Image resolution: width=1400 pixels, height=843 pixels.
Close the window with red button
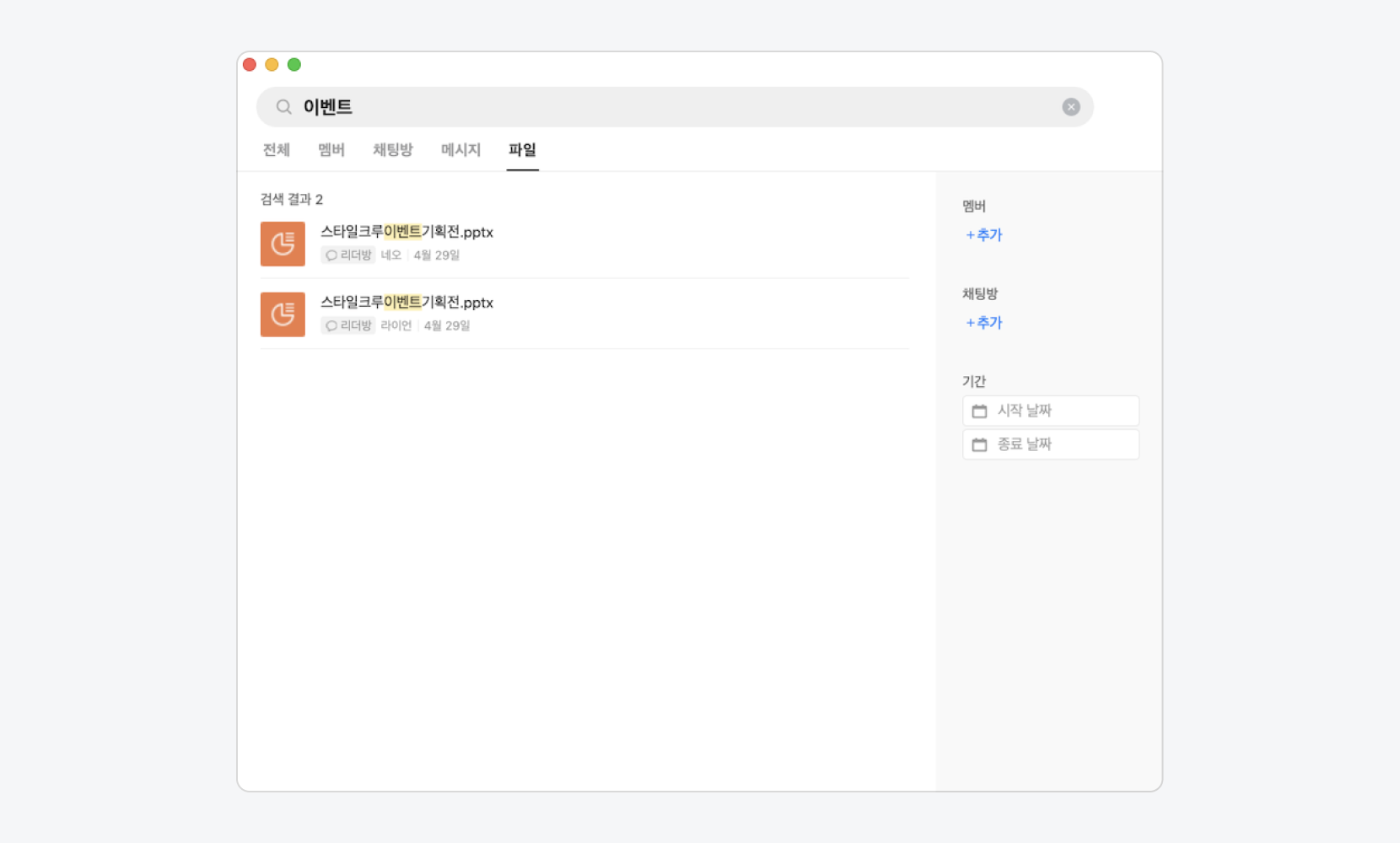(250, 65)
